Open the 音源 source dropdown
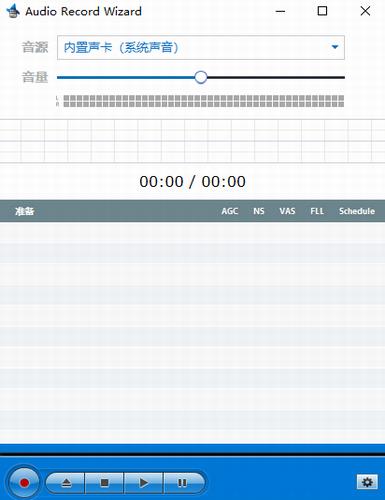This screenshot has width=385, height=500. 201,48
